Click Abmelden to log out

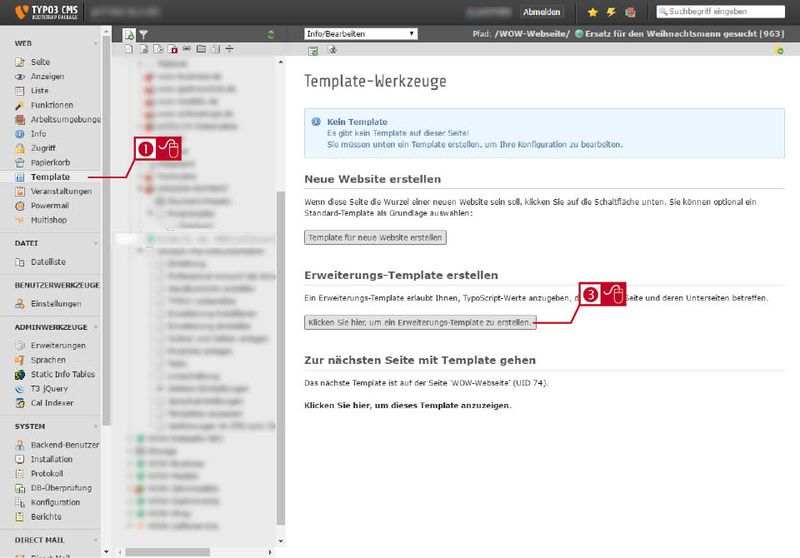click(x=541, y=12)
